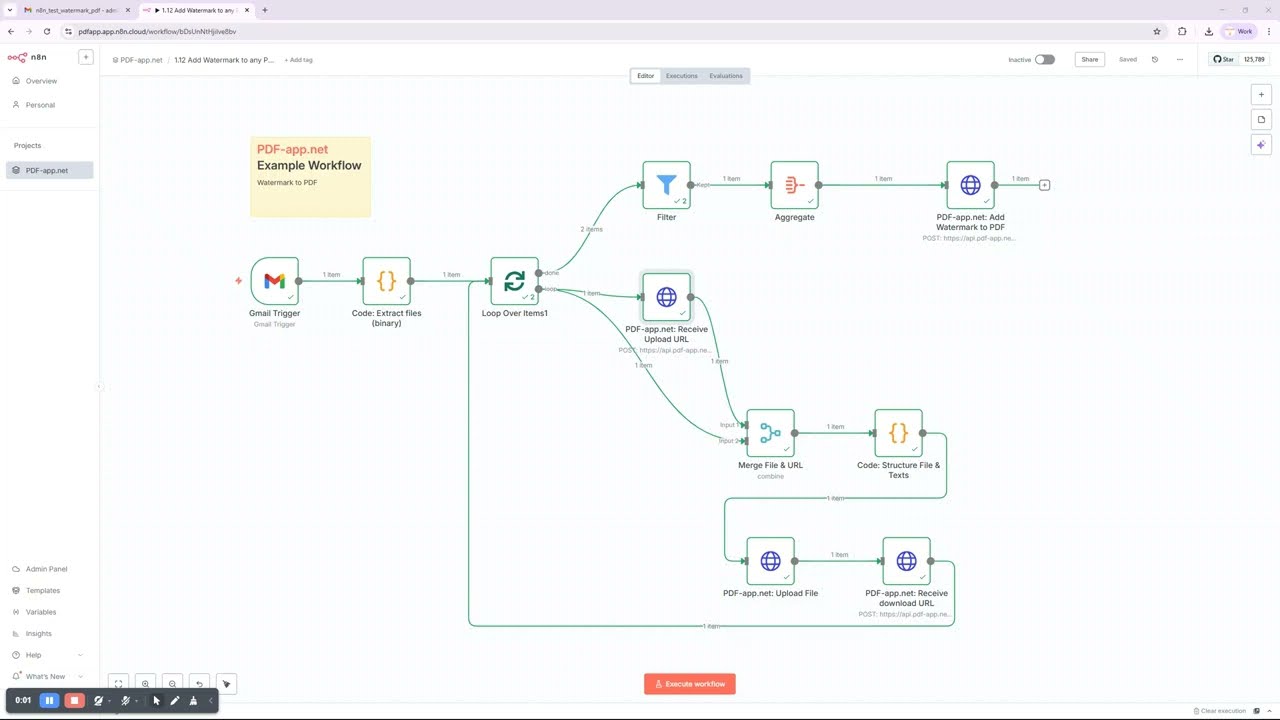Pause the screen recording
Image resolution: width=1280 pixels, height=720 pixels.
(x=49, y=700)
